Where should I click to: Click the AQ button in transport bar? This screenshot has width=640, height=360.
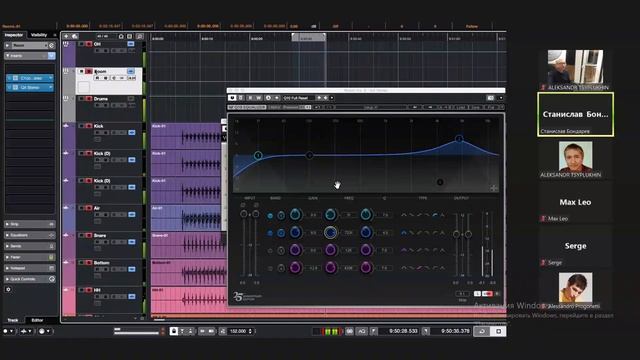point(362,331)
